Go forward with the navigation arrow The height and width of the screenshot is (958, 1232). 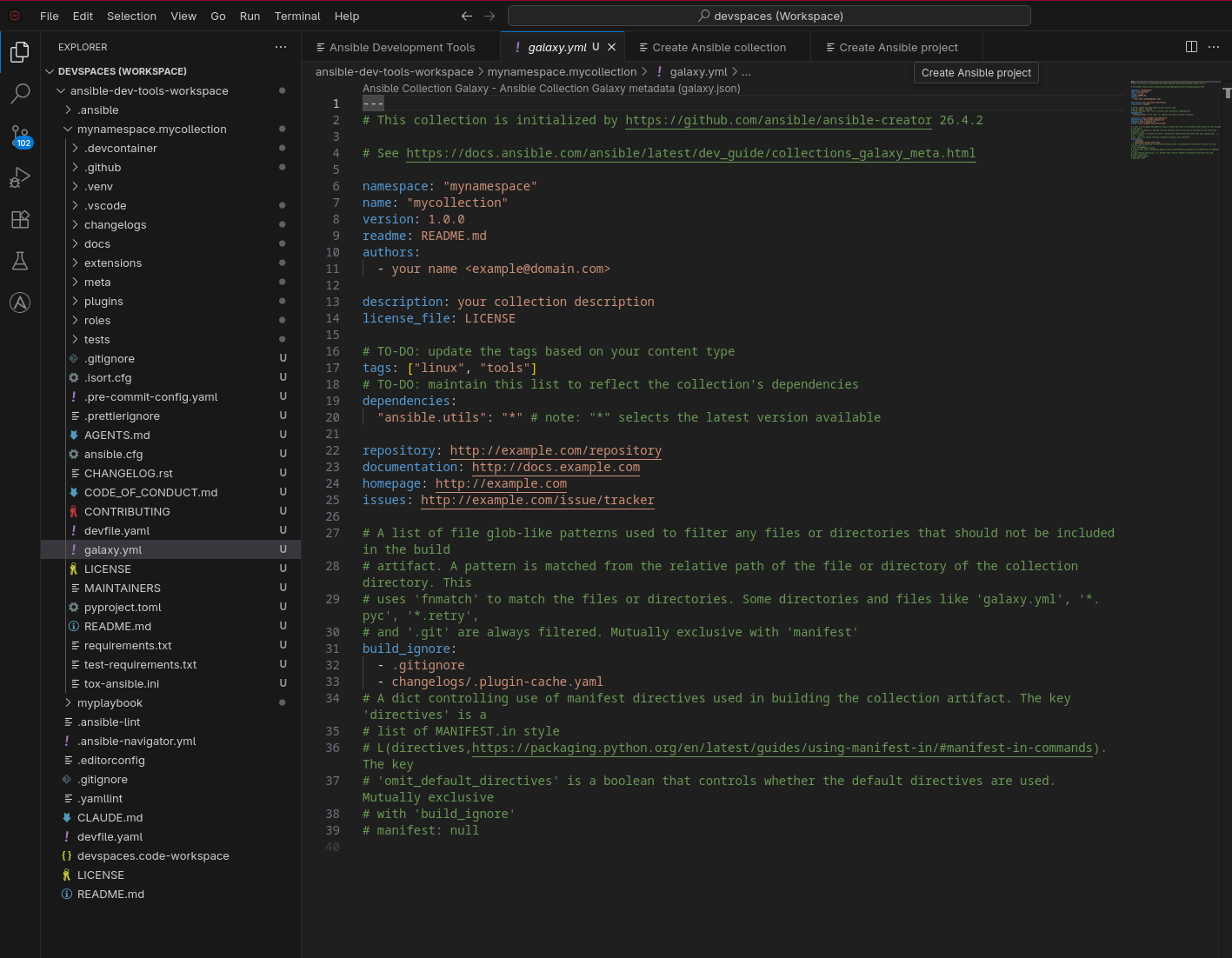[489, 16]
